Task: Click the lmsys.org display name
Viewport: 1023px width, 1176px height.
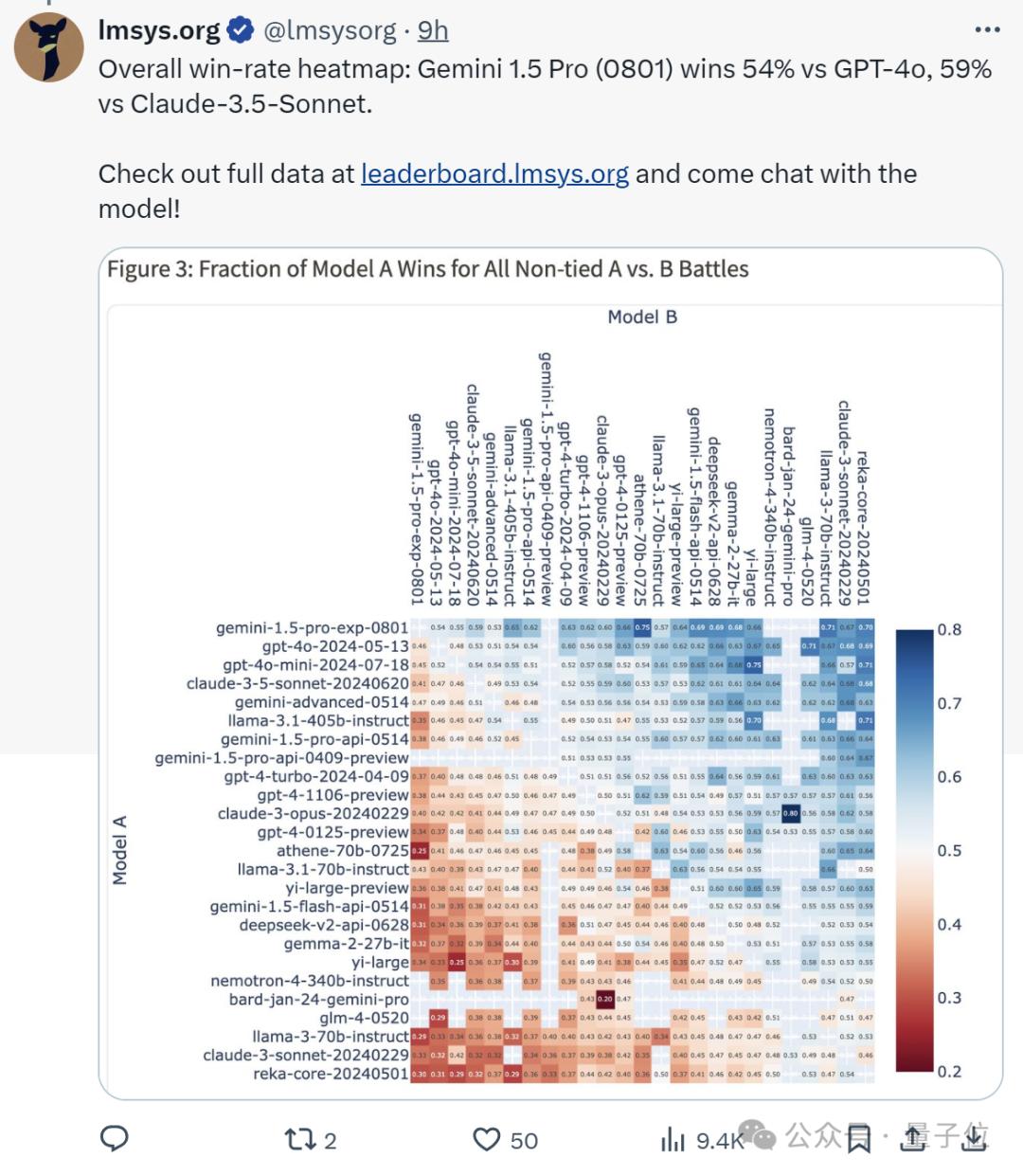Action: click(x=159, y=30)
